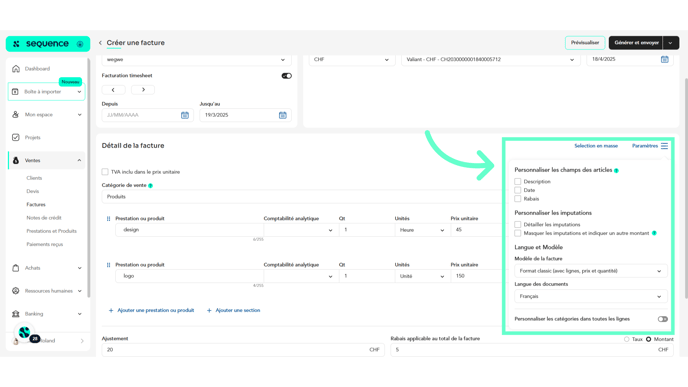Screen dimensions: 688x387
Task: Open Générer et envoyer dropdown arrow
Action: (670, 43)
